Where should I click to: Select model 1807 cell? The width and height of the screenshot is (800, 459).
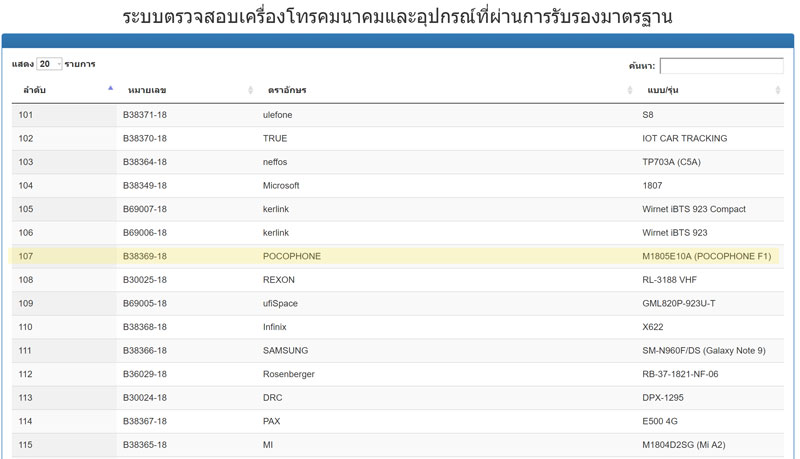tap(653, 185)
